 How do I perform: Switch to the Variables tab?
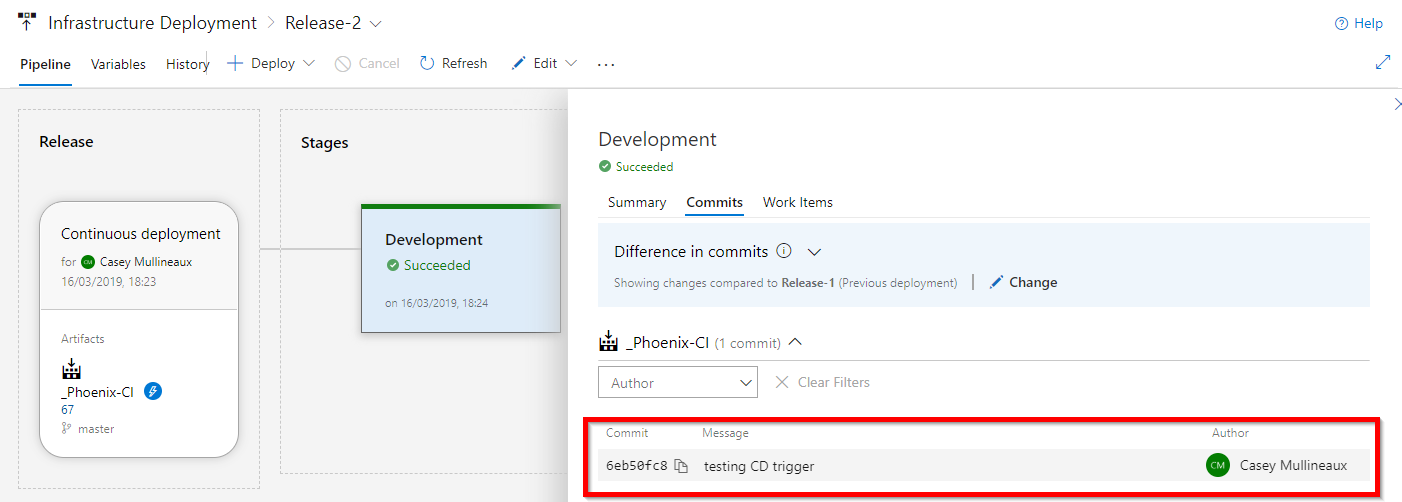[118, 64]
